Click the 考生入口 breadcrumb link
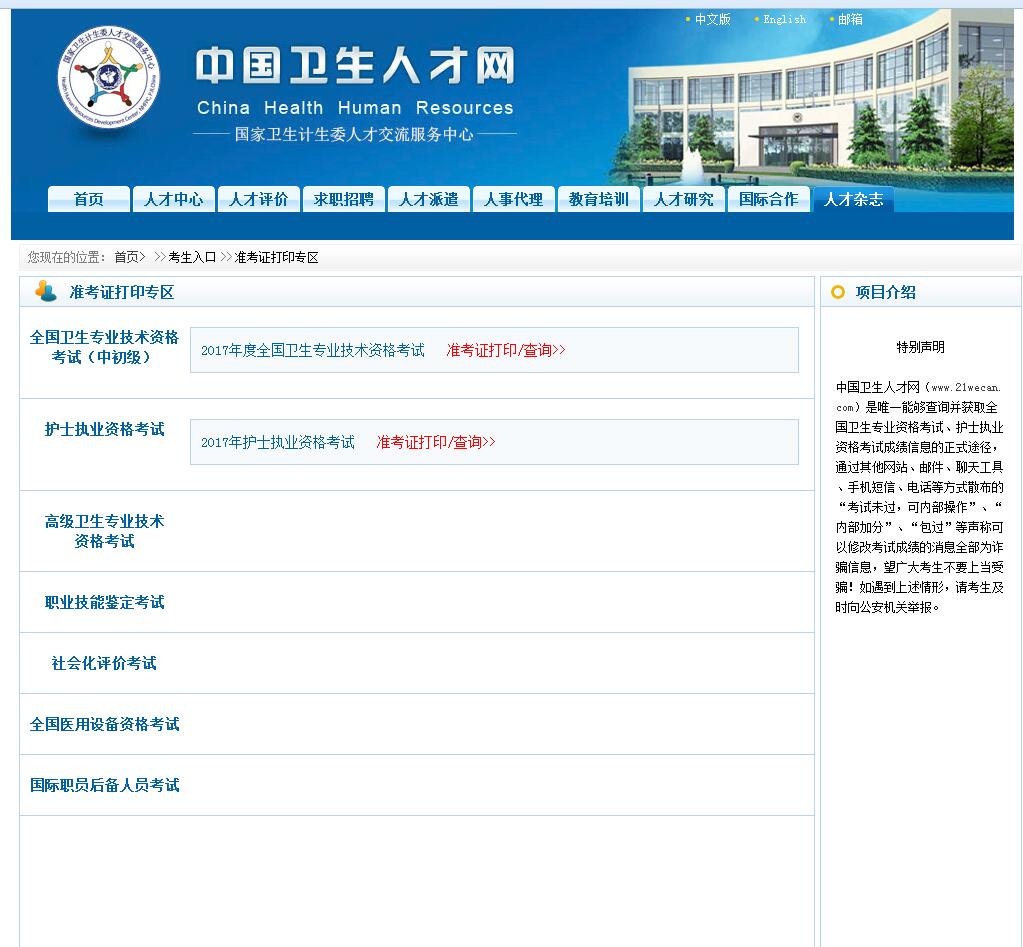1023x947 pixels. click(192, 257)
